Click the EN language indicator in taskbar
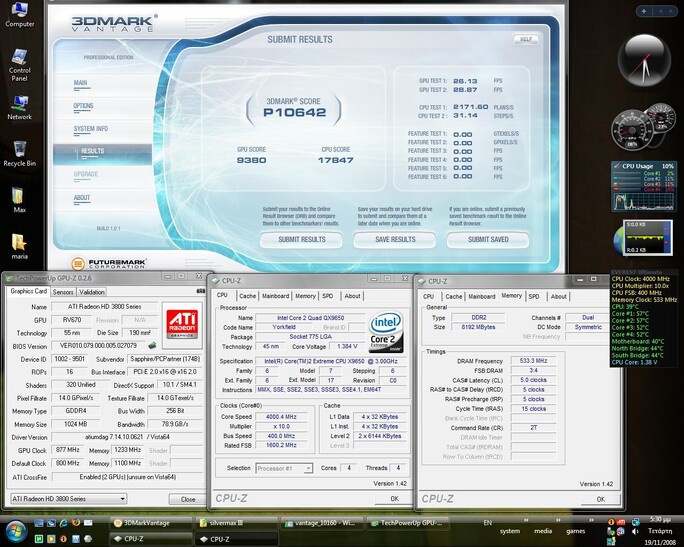The width and height of the screenshot is (684, 547). click(487, 523)
